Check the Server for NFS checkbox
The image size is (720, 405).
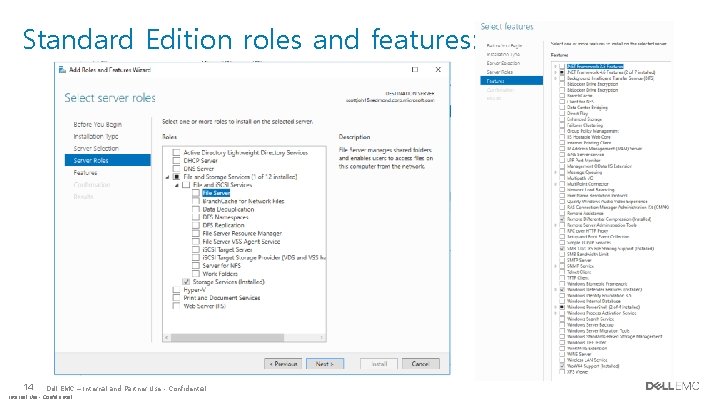coord(196,265)
